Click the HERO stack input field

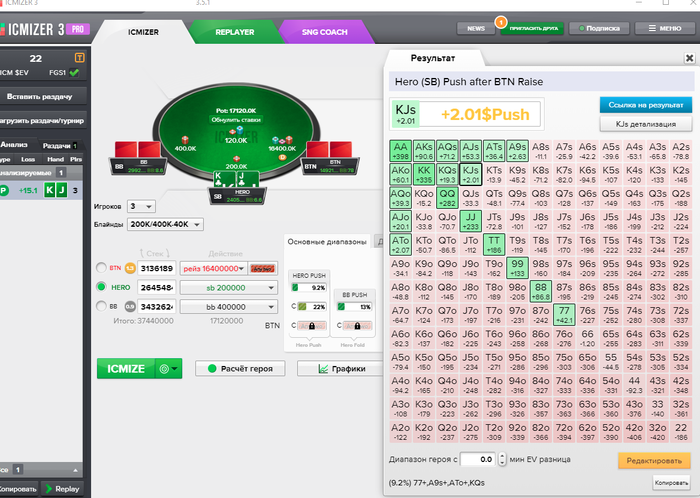(x=157, y=288)
